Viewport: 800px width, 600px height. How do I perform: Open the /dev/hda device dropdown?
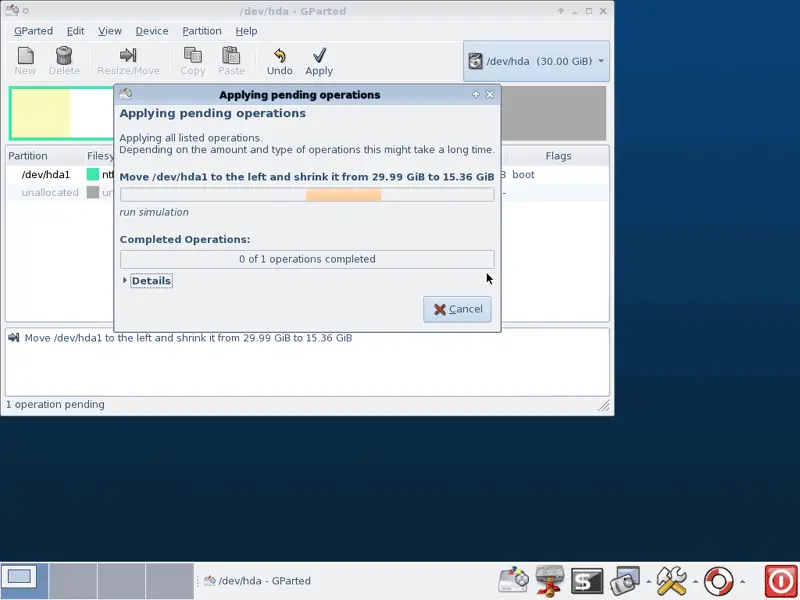(536, 61)
